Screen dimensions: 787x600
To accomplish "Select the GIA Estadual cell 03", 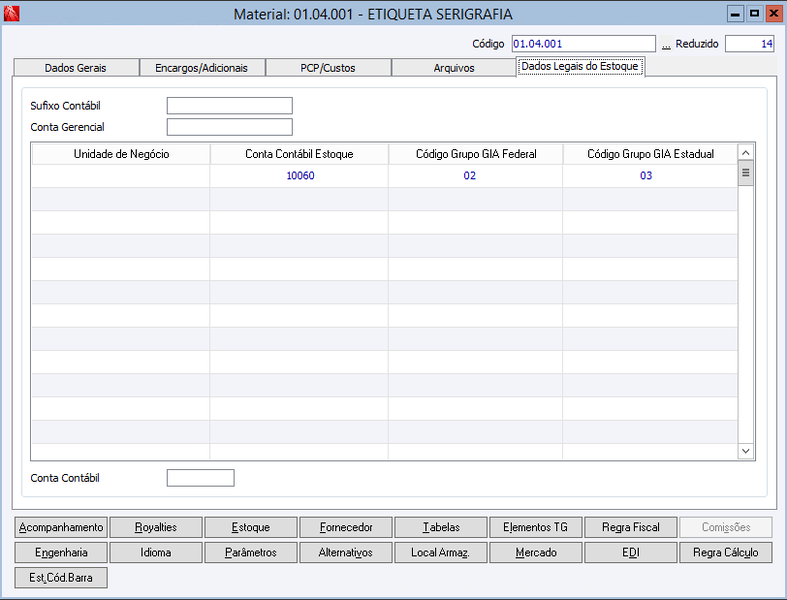I will coord(650,176).
